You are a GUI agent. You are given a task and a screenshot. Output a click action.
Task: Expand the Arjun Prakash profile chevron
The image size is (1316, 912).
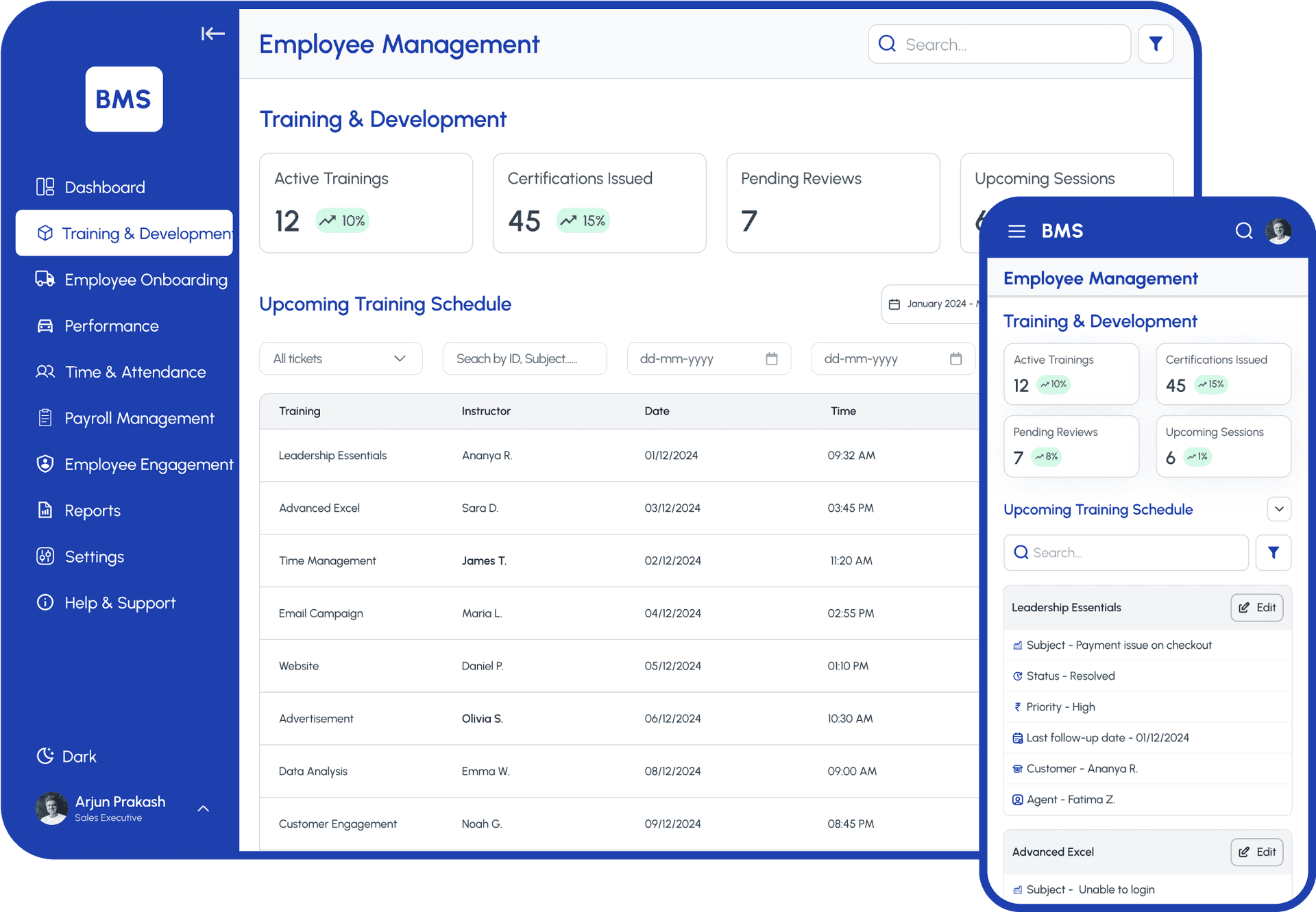[203, 809]
